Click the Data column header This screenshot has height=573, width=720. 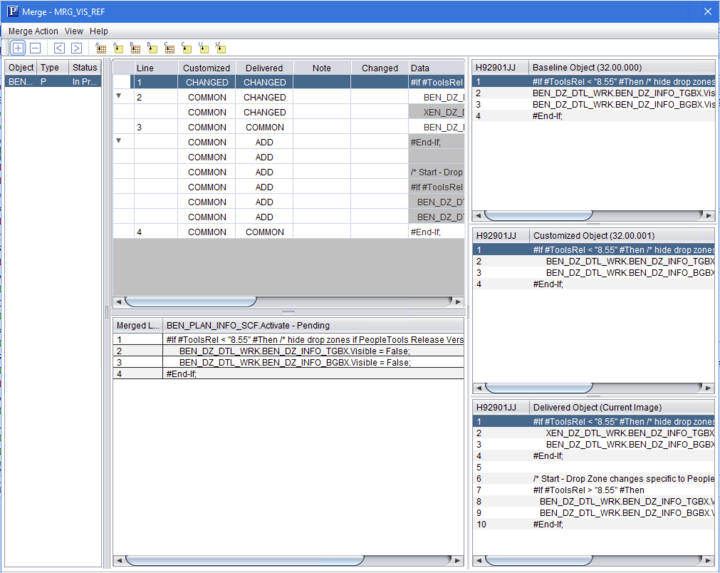pos(436,68)
